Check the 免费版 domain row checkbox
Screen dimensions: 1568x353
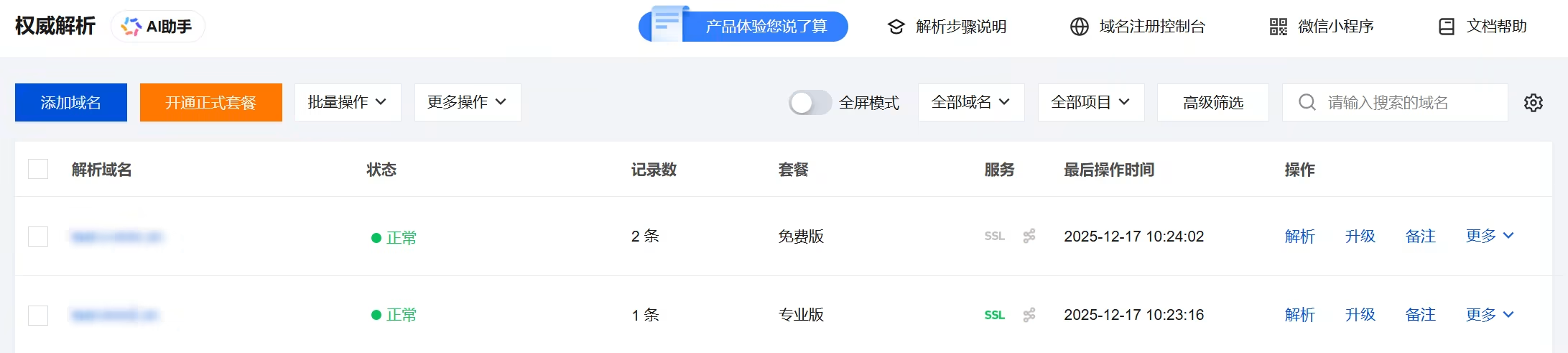click(x=38, y=237)
